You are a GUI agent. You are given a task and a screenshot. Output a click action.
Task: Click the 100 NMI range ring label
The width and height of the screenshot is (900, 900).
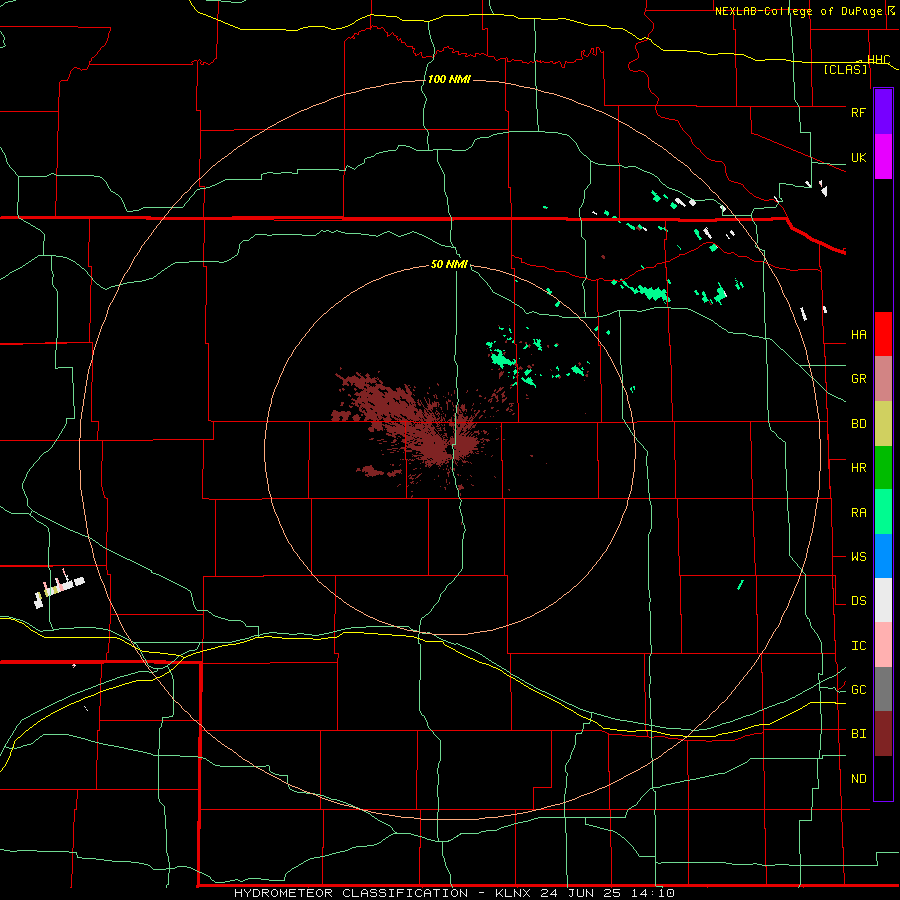click(x=449, y=79)
